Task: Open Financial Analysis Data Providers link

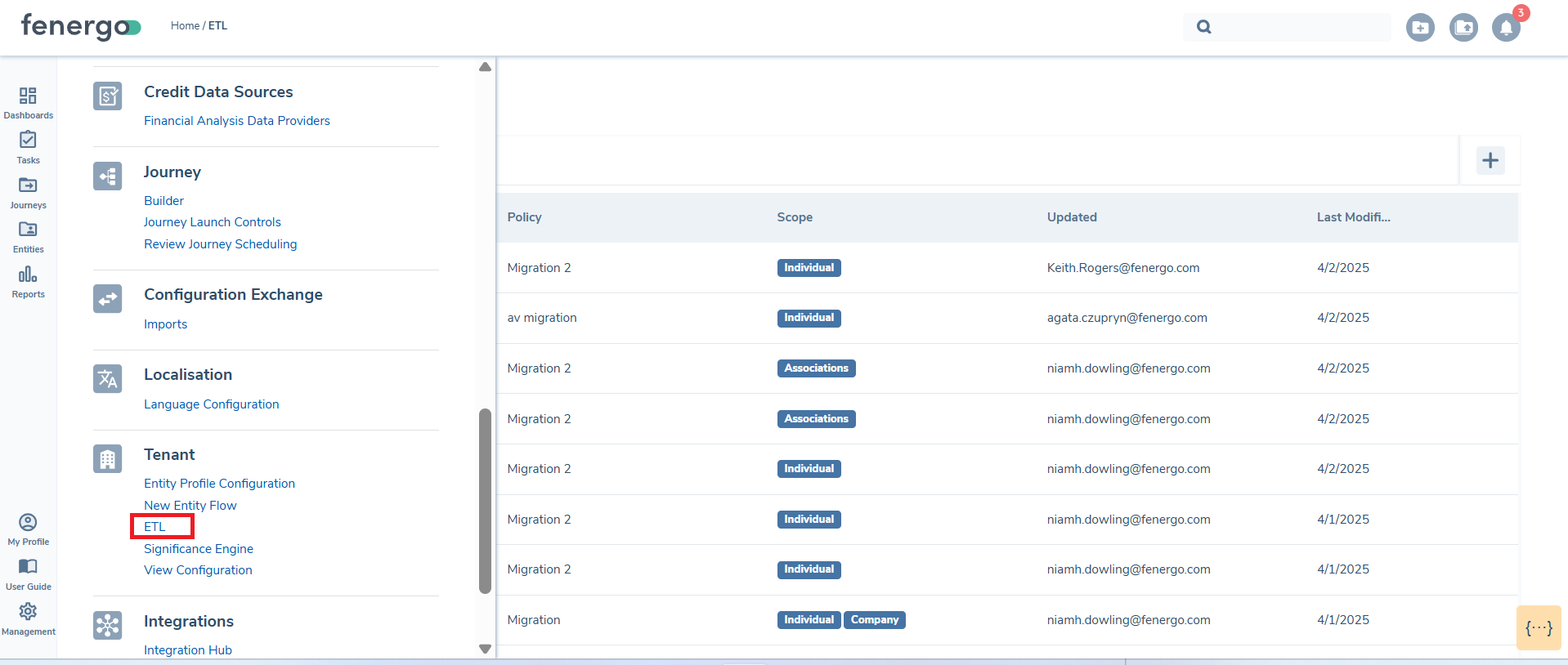Action: (x=236, y=121)
